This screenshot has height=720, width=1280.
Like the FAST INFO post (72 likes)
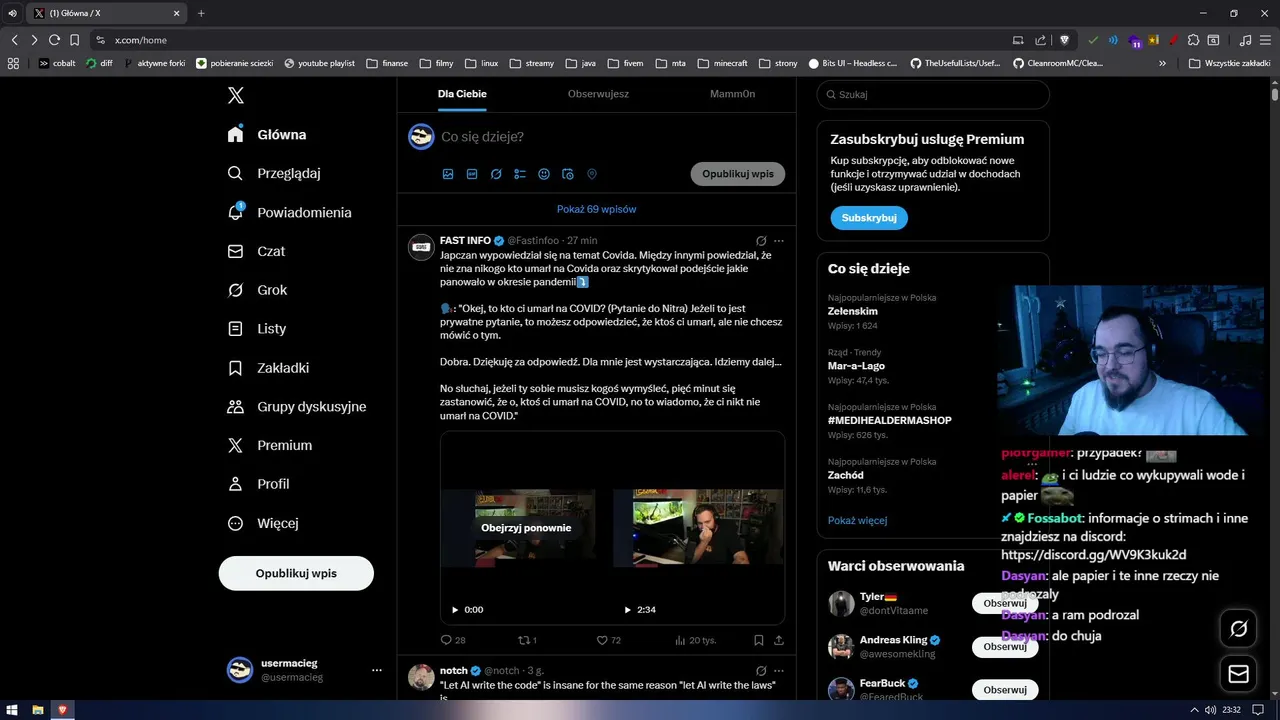[x=609, y=640]
